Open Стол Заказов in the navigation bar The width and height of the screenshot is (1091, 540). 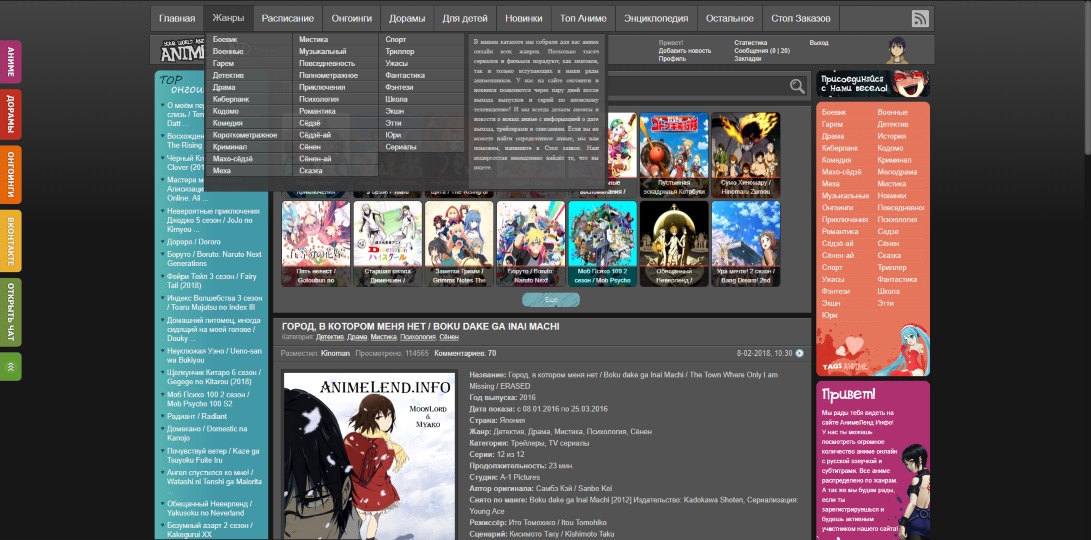[801, 19]
